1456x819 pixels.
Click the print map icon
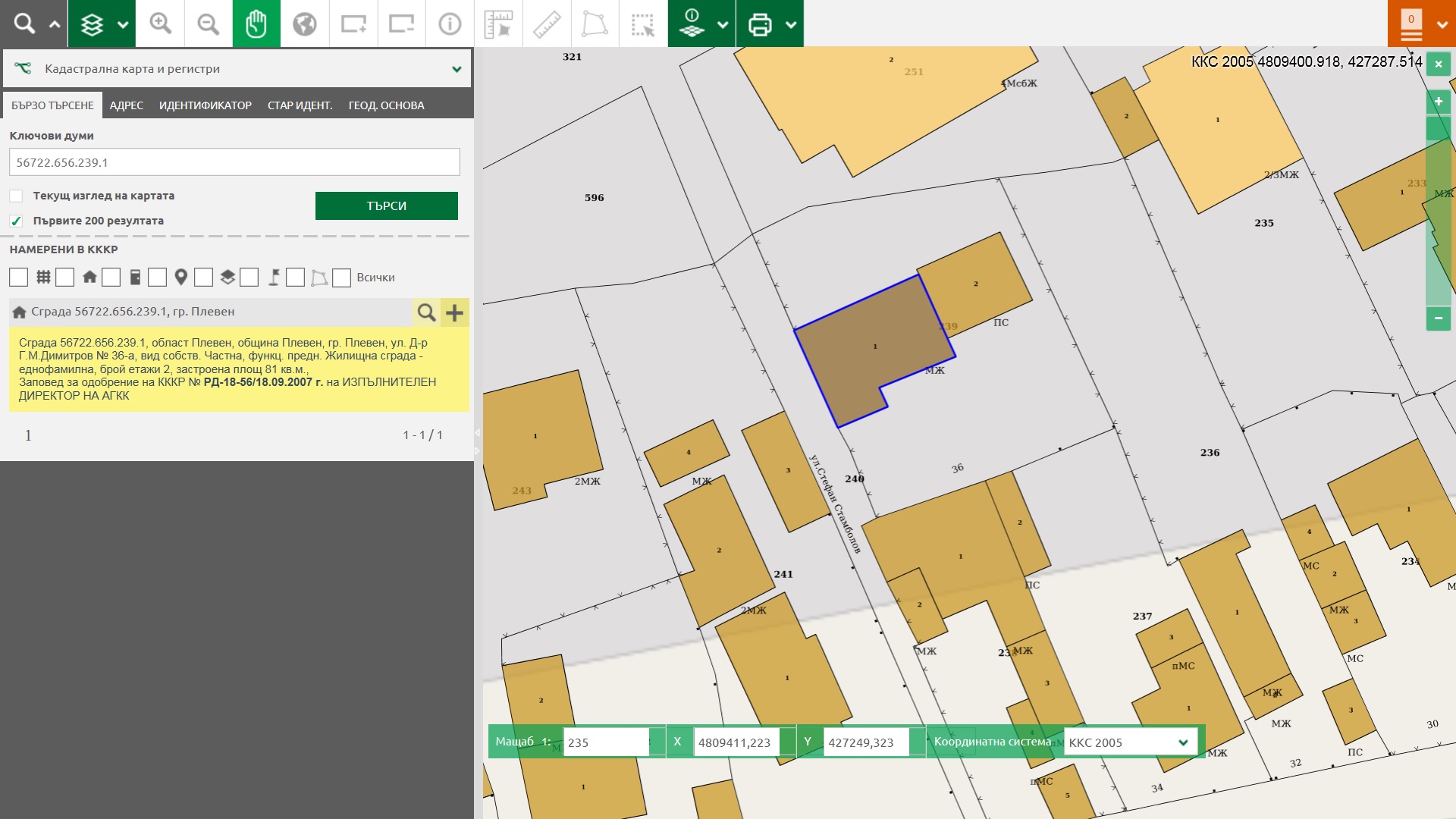click(759, 24)
